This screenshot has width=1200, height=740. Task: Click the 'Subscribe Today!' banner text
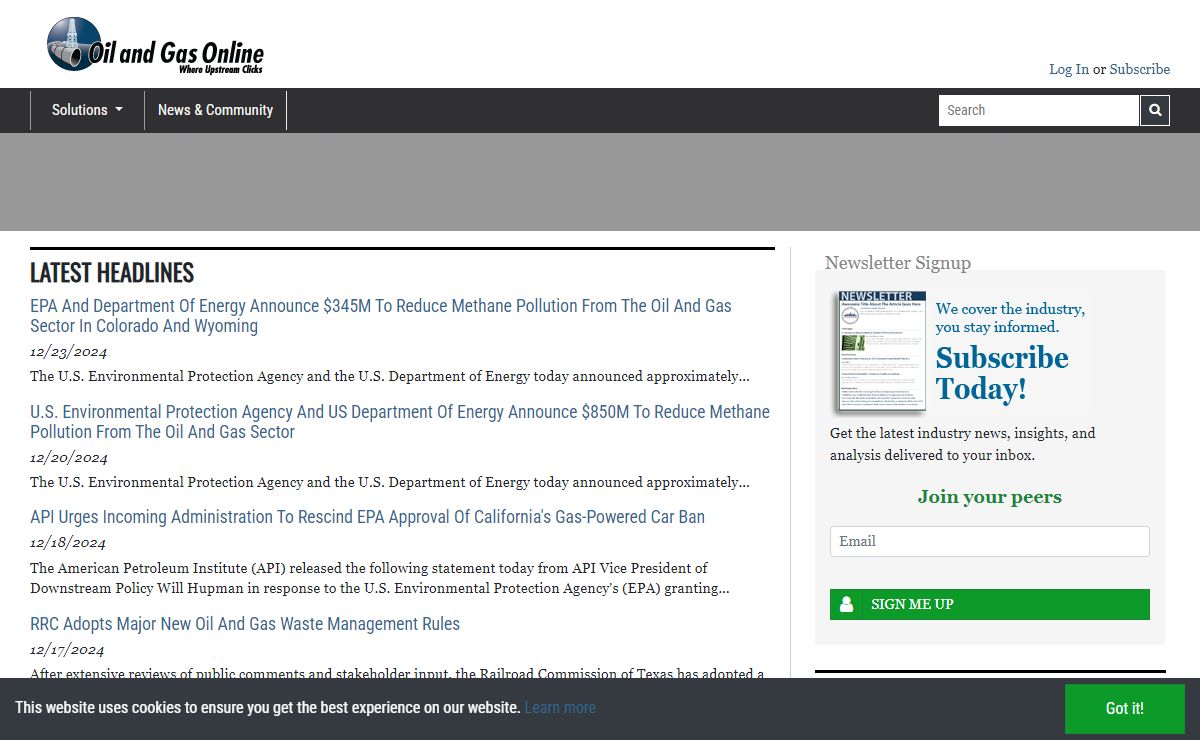pyautogui.click(x=1002, y=373)
